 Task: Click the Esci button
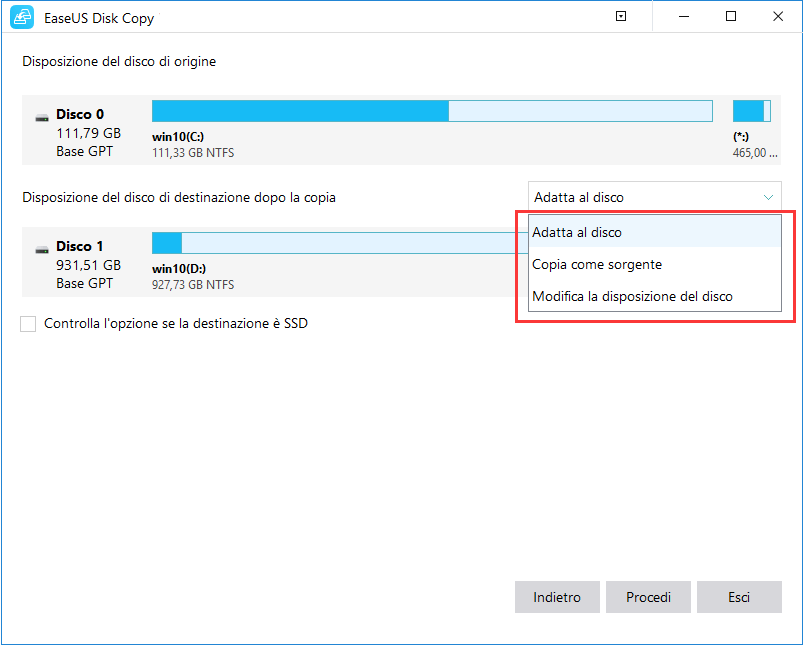click(739, 597)
